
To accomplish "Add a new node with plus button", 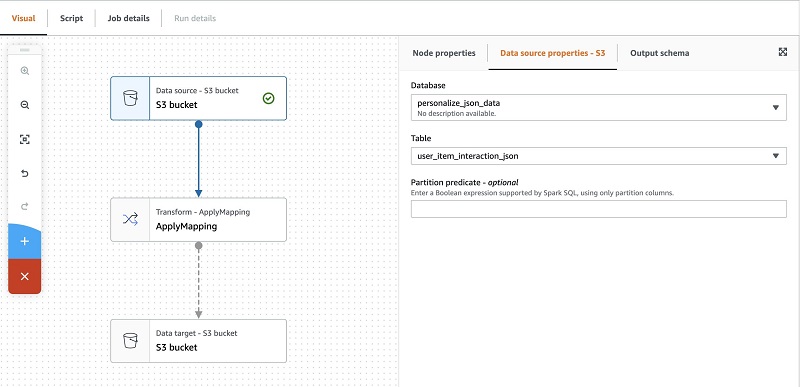I will (24, 241).
